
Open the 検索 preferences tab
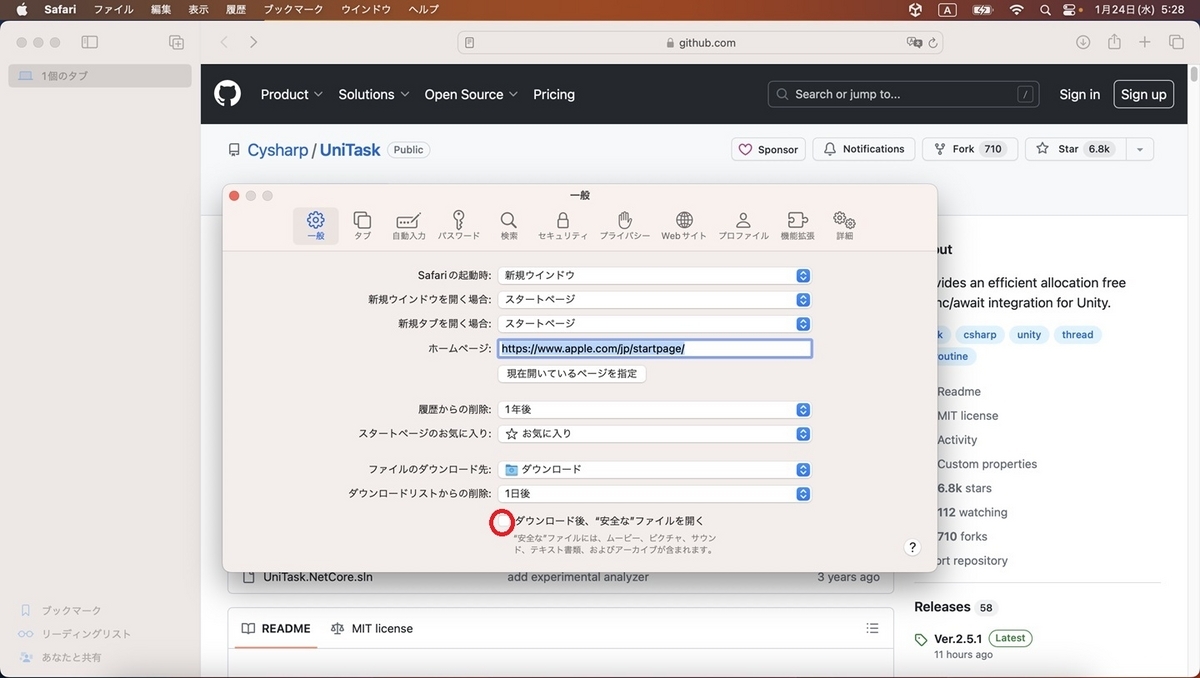click(x=509, y=226)
